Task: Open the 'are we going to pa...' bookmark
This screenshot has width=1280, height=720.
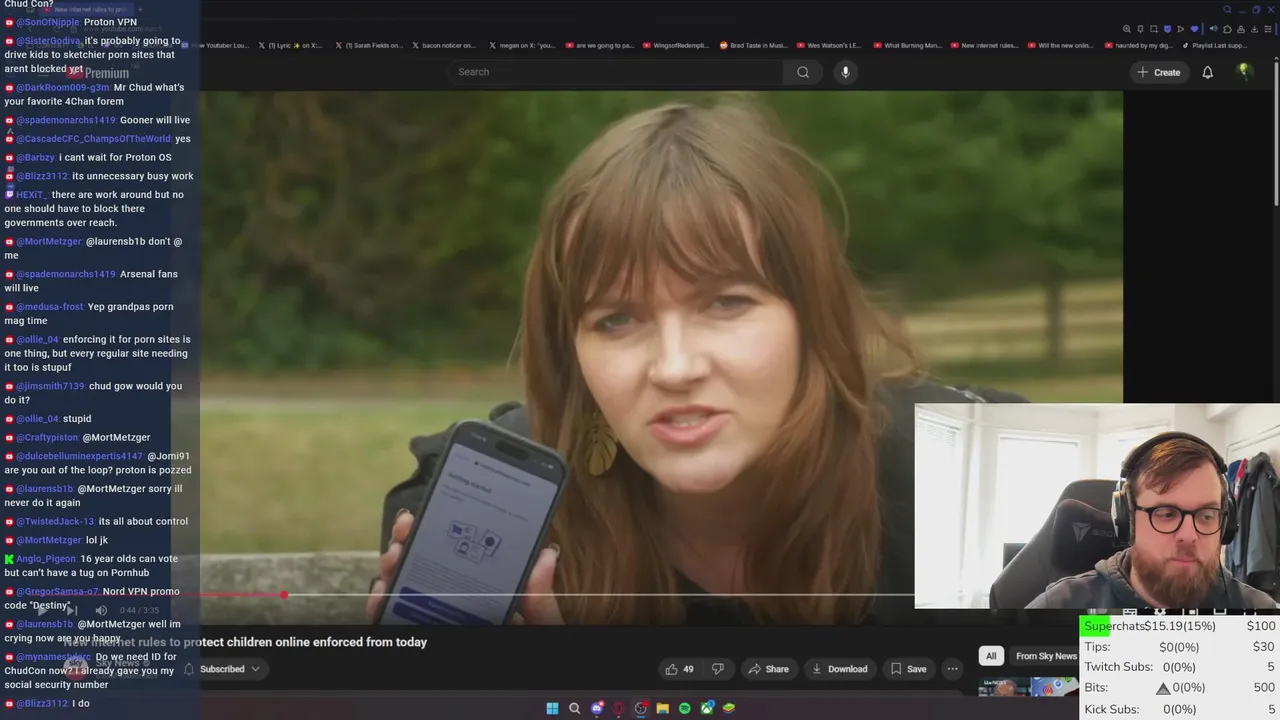Action: coord(599,45)
